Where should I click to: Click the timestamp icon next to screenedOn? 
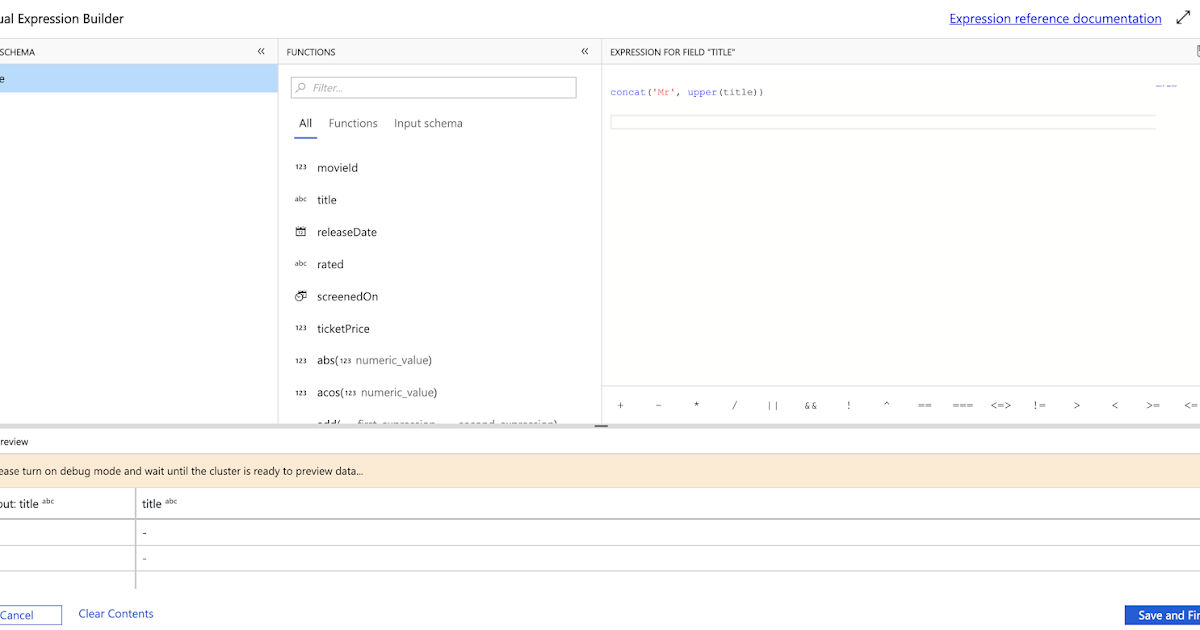coord(301,295)
